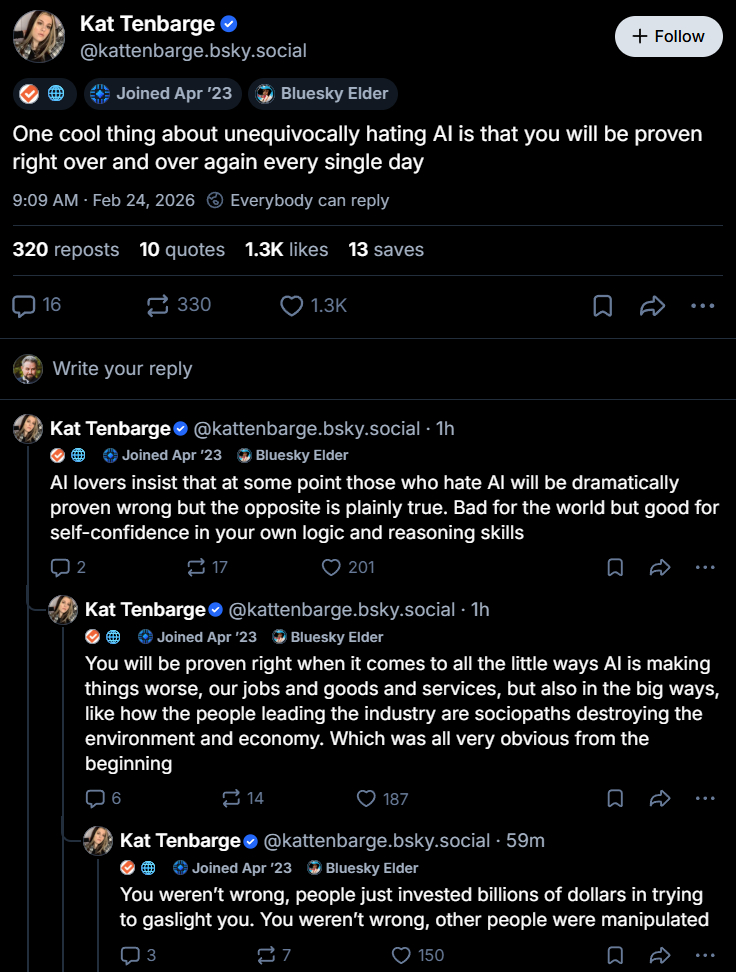
Task: Open Kat Tenbarge's profile avatar at top
Action: 39,37
